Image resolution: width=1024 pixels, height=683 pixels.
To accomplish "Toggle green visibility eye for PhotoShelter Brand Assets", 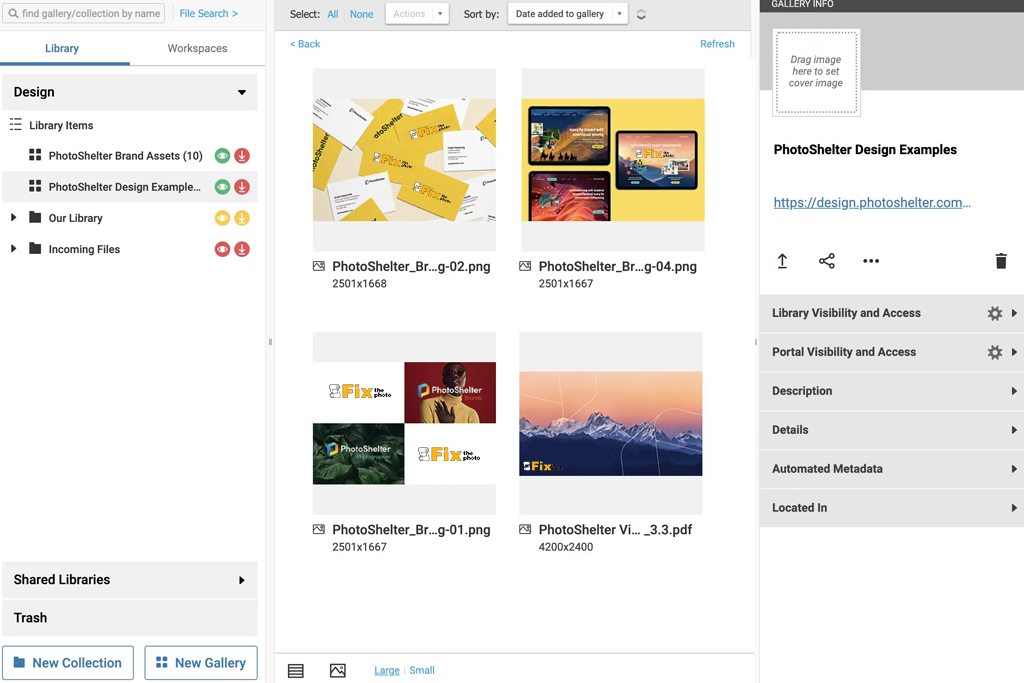I will (x=222, y=156).
